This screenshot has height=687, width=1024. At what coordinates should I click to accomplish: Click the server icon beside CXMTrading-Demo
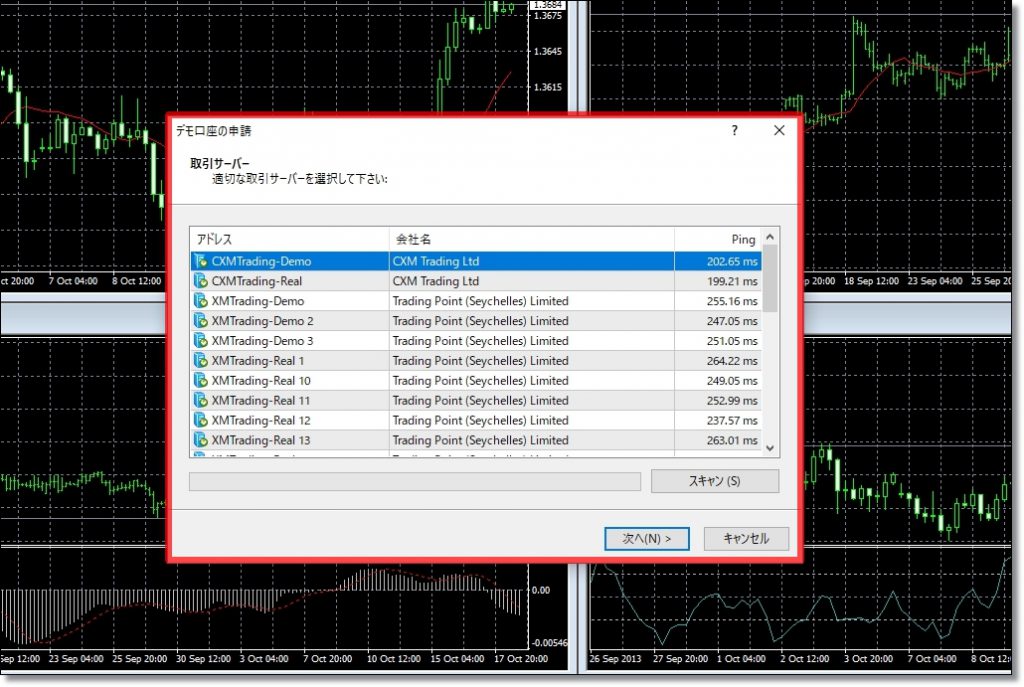pyautogui.click(x=200, y=261)
